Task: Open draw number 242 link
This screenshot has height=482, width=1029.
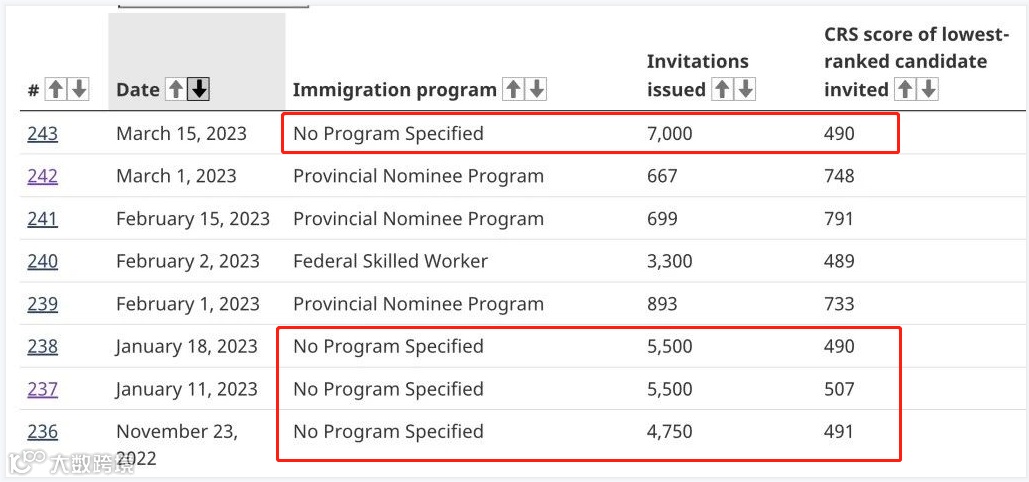Action: (x=42, y=176)
